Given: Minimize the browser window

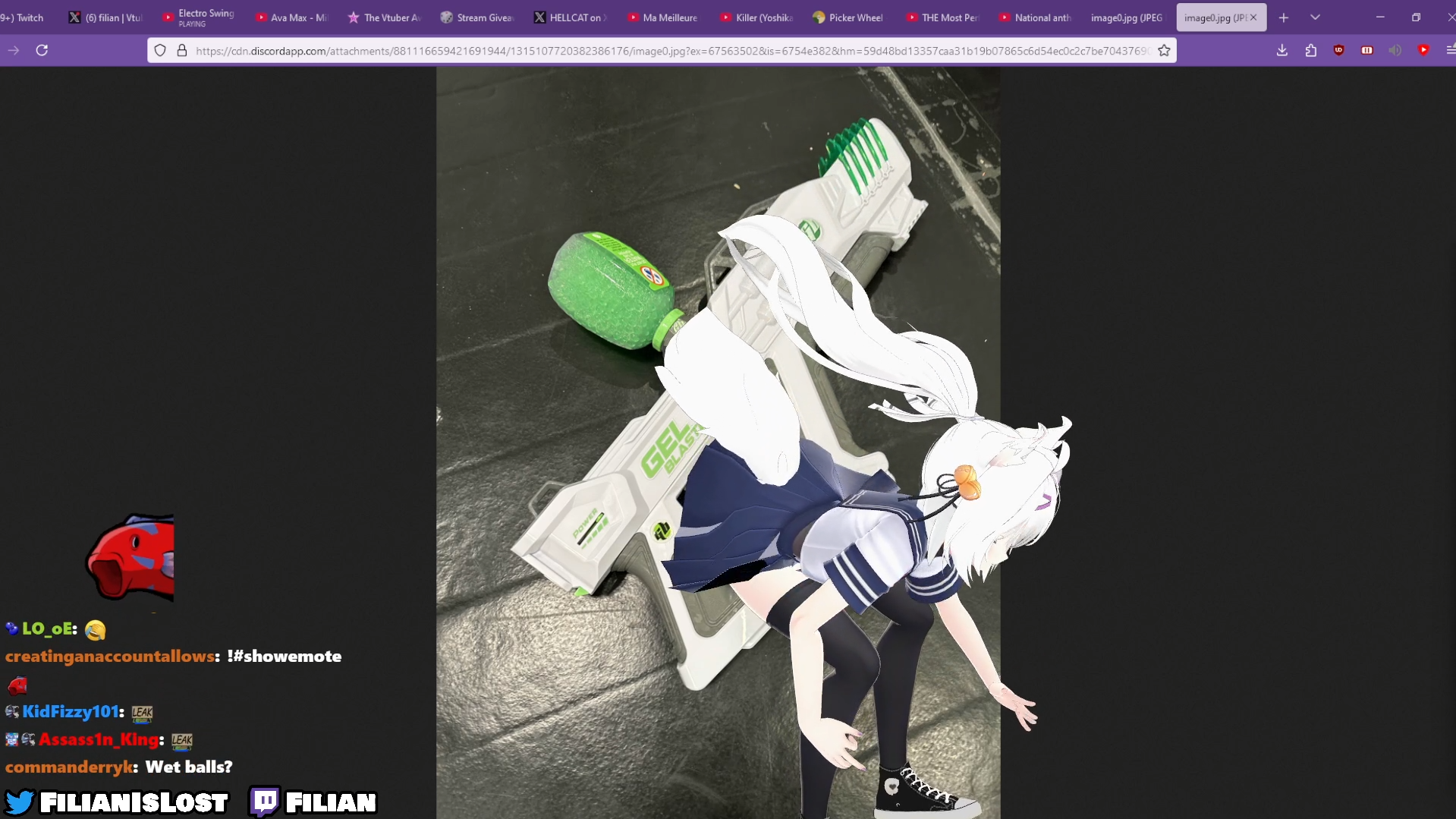Looking at the screenshot, I should point(1380,17).
